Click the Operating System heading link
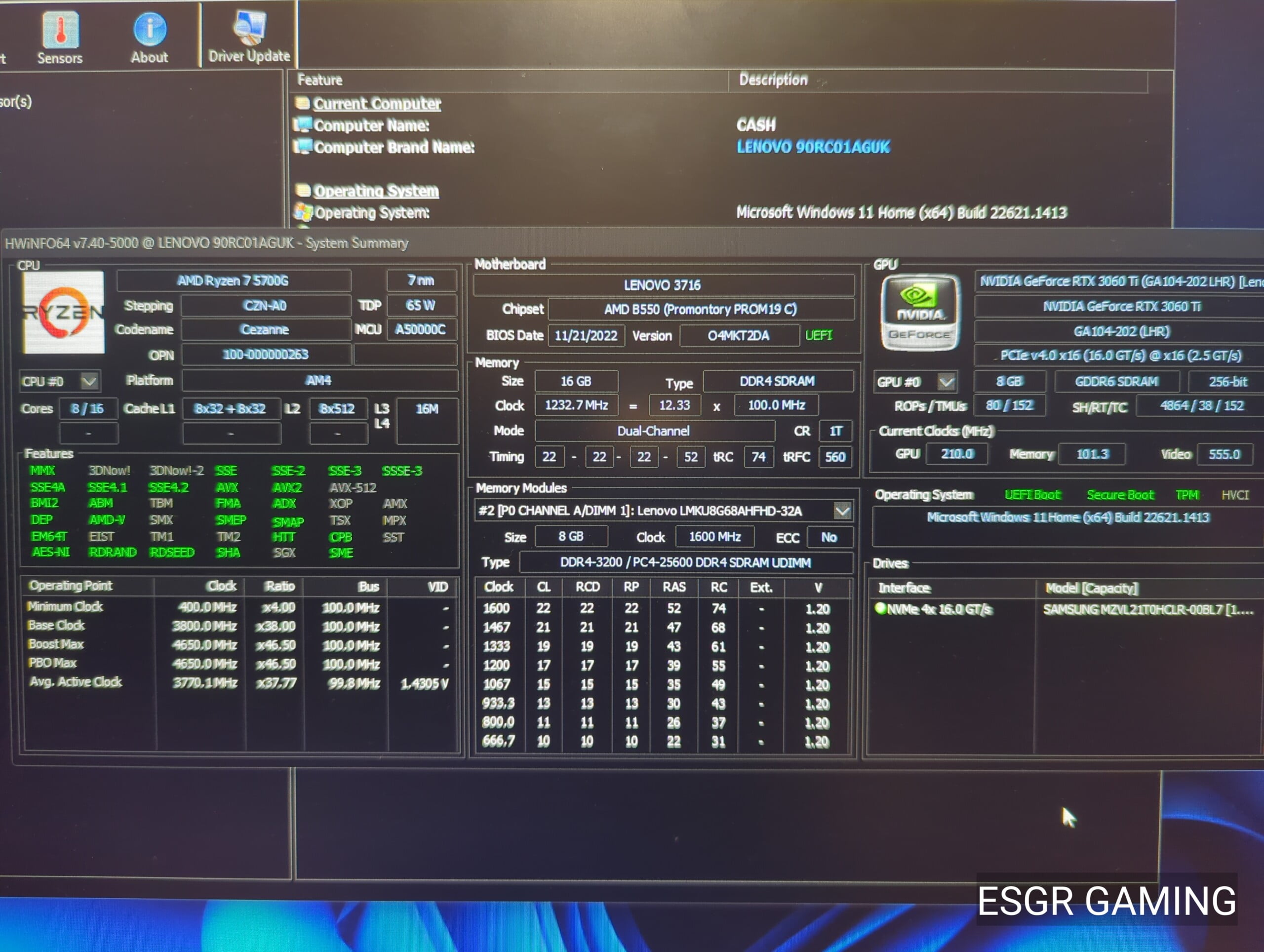The width and height of the screenshot is (1264, 952). 376,190
